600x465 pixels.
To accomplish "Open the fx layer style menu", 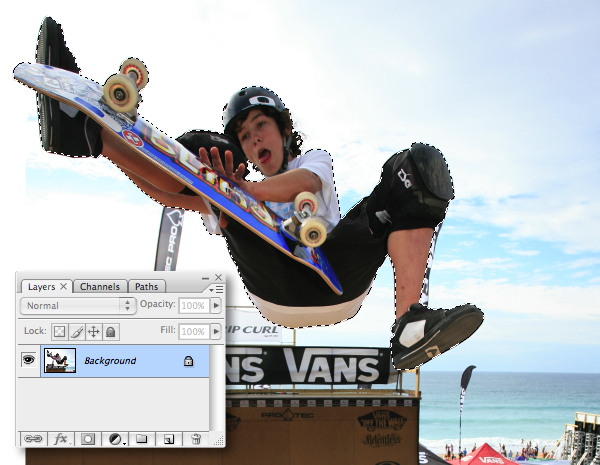I will (60, 439).
